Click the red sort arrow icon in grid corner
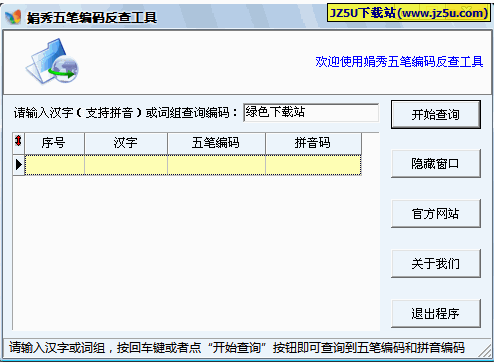This screenshot has width=494, height=363. click(x=18, y=141)
